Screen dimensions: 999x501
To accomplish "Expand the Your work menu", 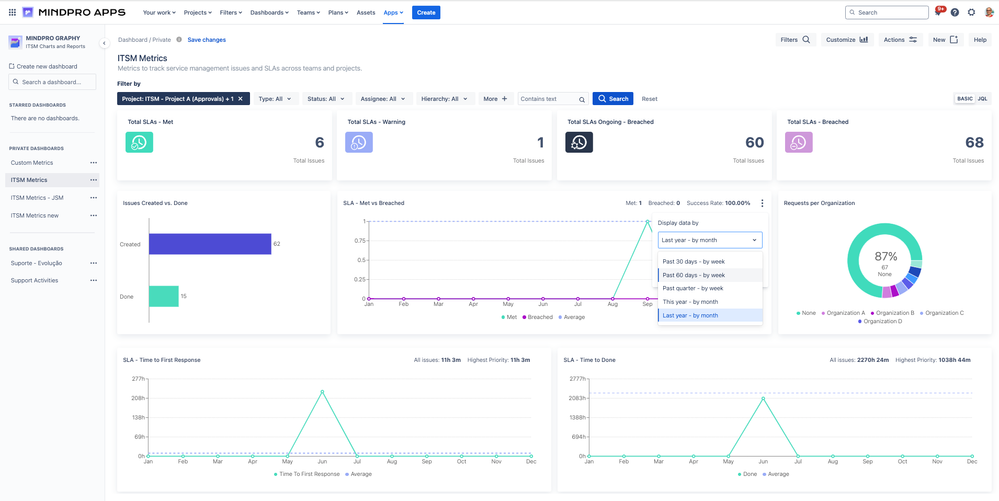I will click(161, 12).
